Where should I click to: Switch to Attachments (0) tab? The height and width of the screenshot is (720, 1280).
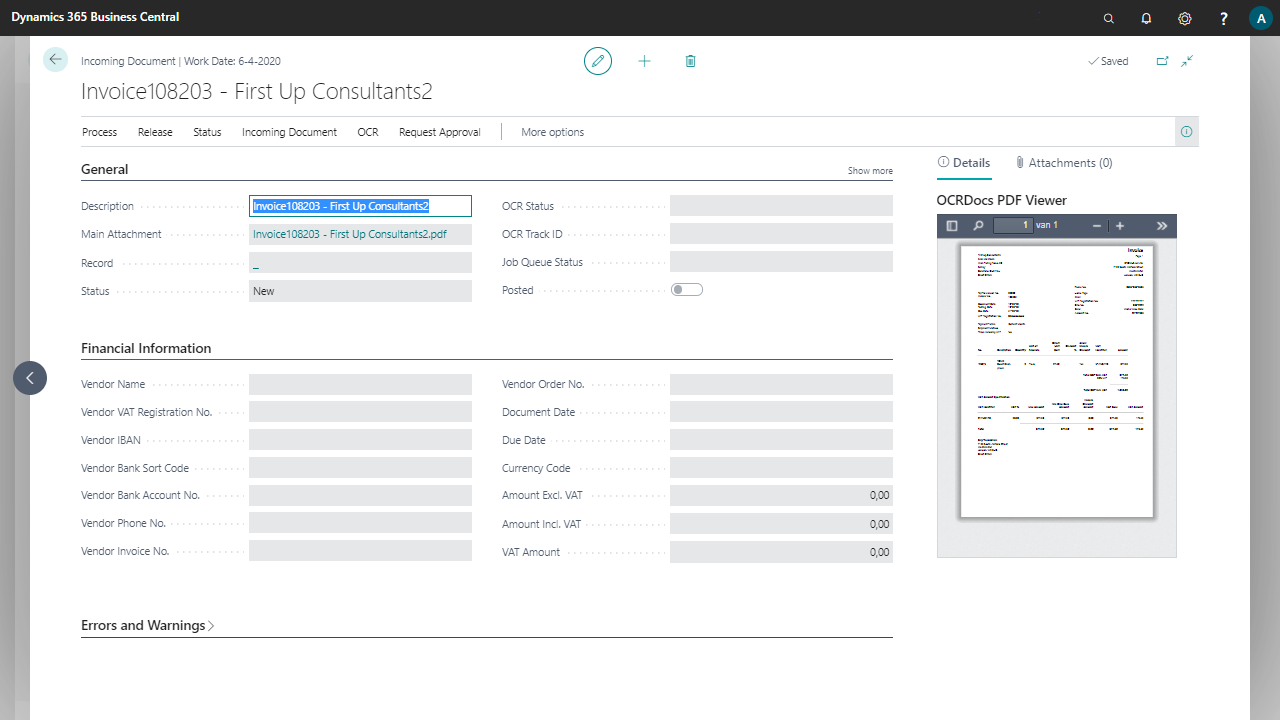tap(1063, 163)
